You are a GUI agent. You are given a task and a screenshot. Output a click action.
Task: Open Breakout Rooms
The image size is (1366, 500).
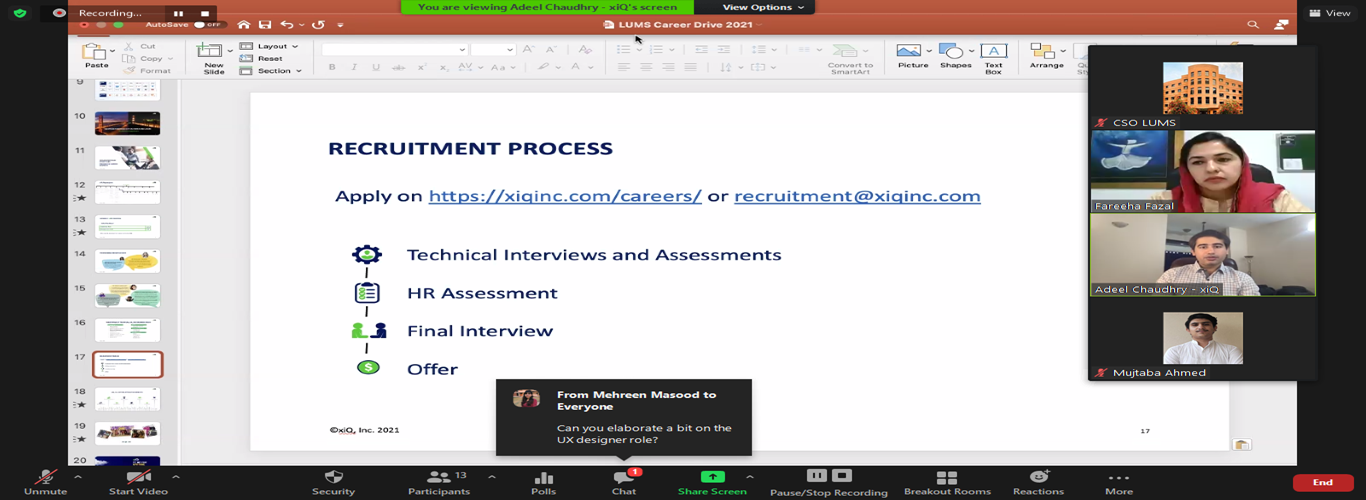point(946,478)
